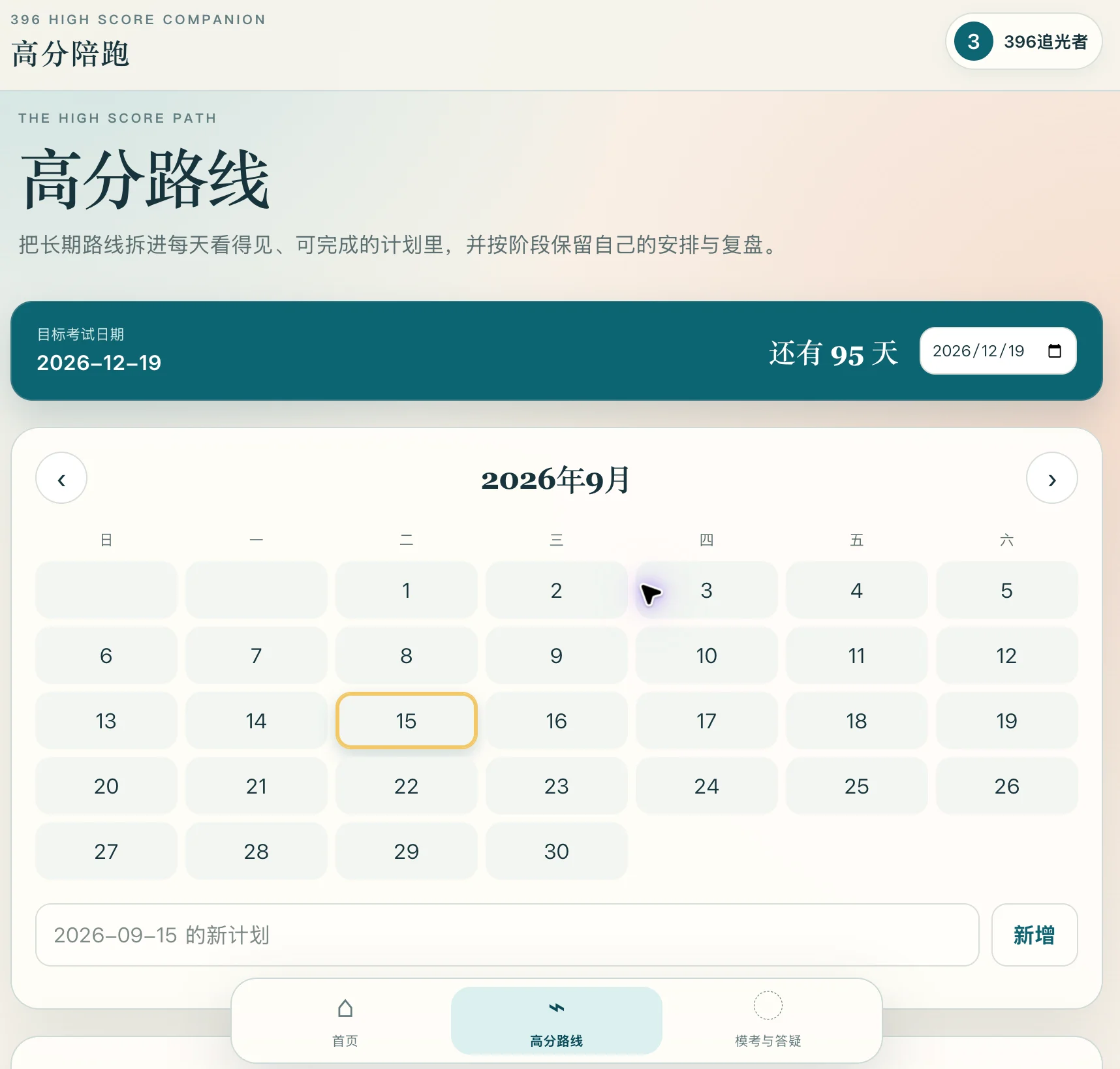
Task: Go to next month with right chevron
Action: (1051, 478)
